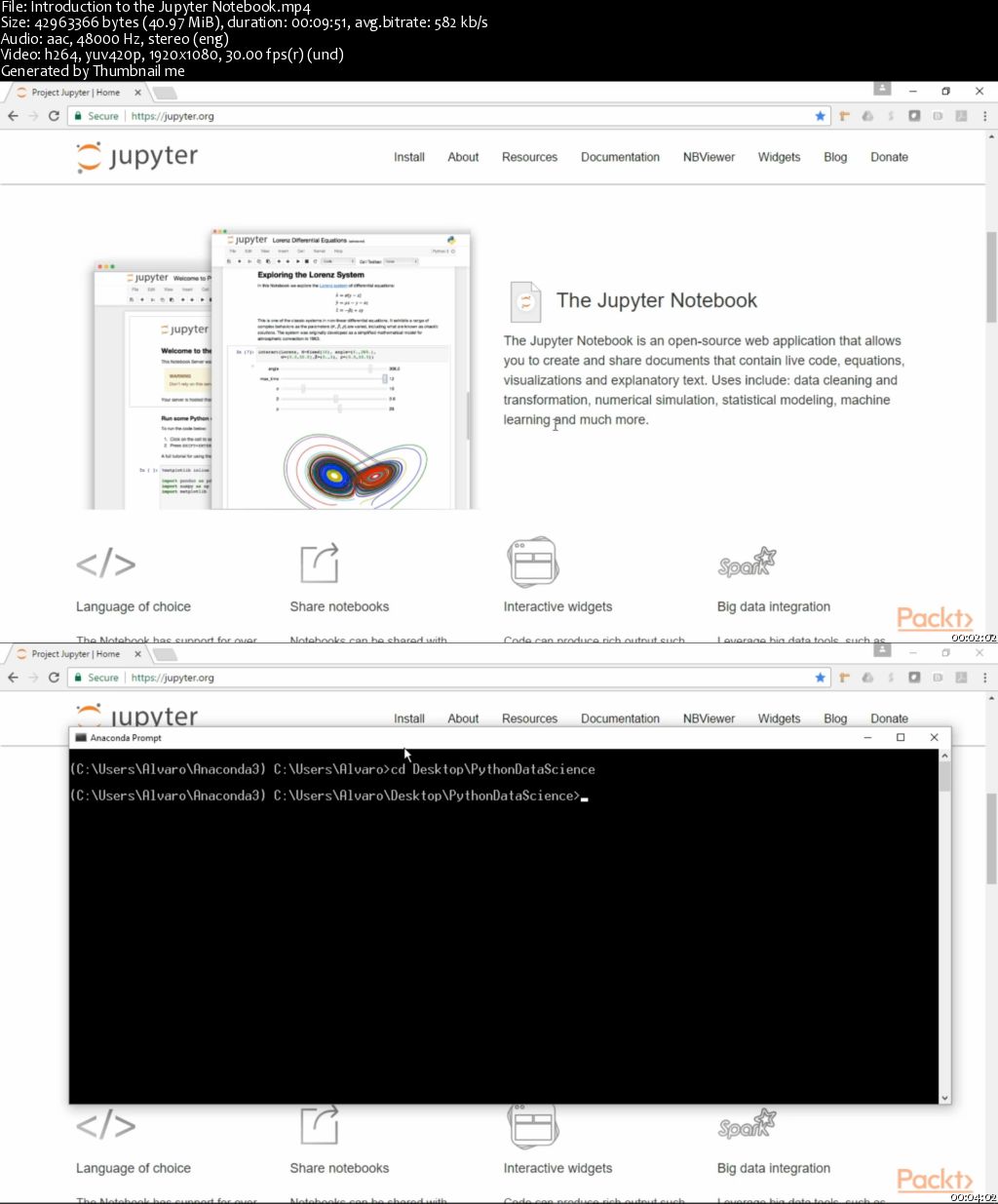This screenshot has height=1204, width=998.
Task: Spark logo below Anaconda Prompt window
Action: coord(748,1124)
